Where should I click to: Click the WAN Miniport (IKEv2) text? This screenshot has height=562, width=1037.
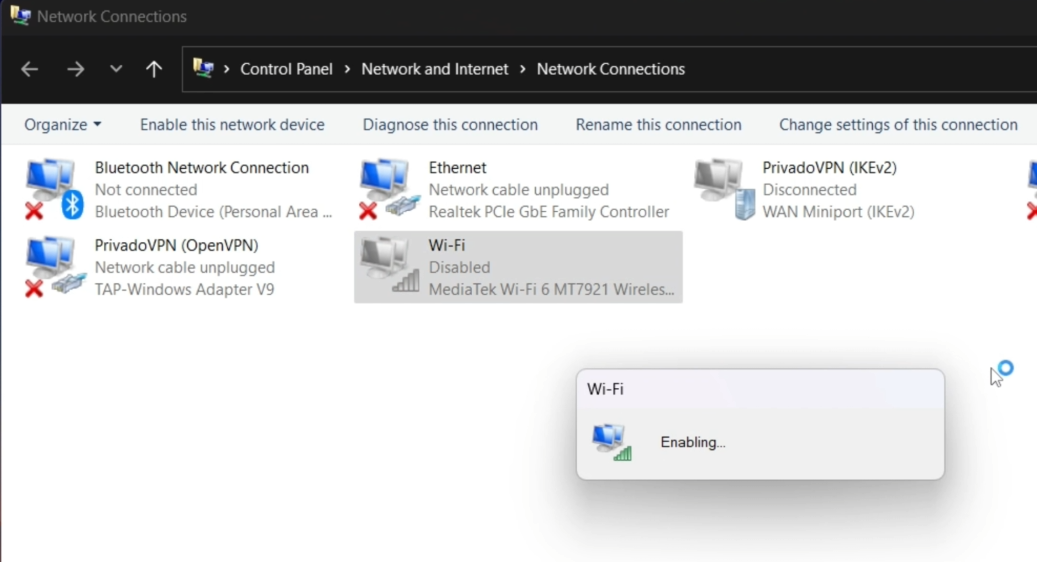coord(839,212)
